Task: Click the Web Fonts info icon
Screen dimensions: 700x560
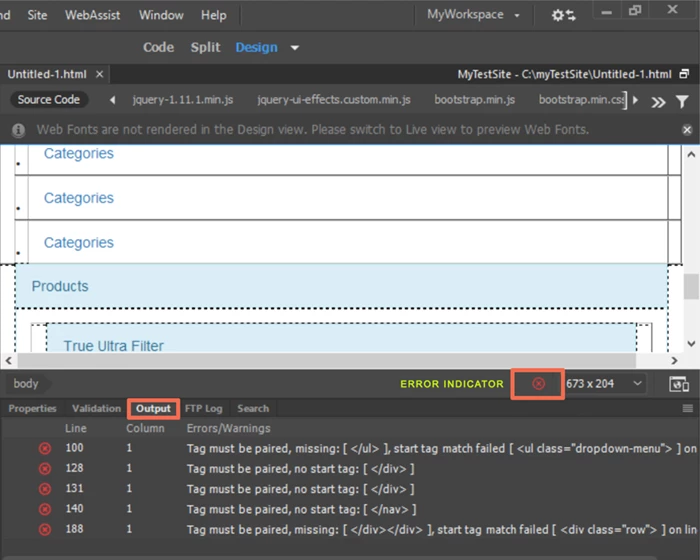Action: pyautogui.click(x=18, y=130)
